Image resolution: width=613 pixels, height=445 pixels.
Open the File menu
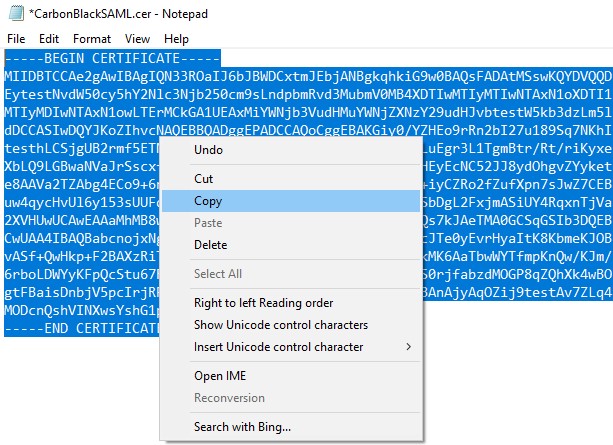point(16,39)
